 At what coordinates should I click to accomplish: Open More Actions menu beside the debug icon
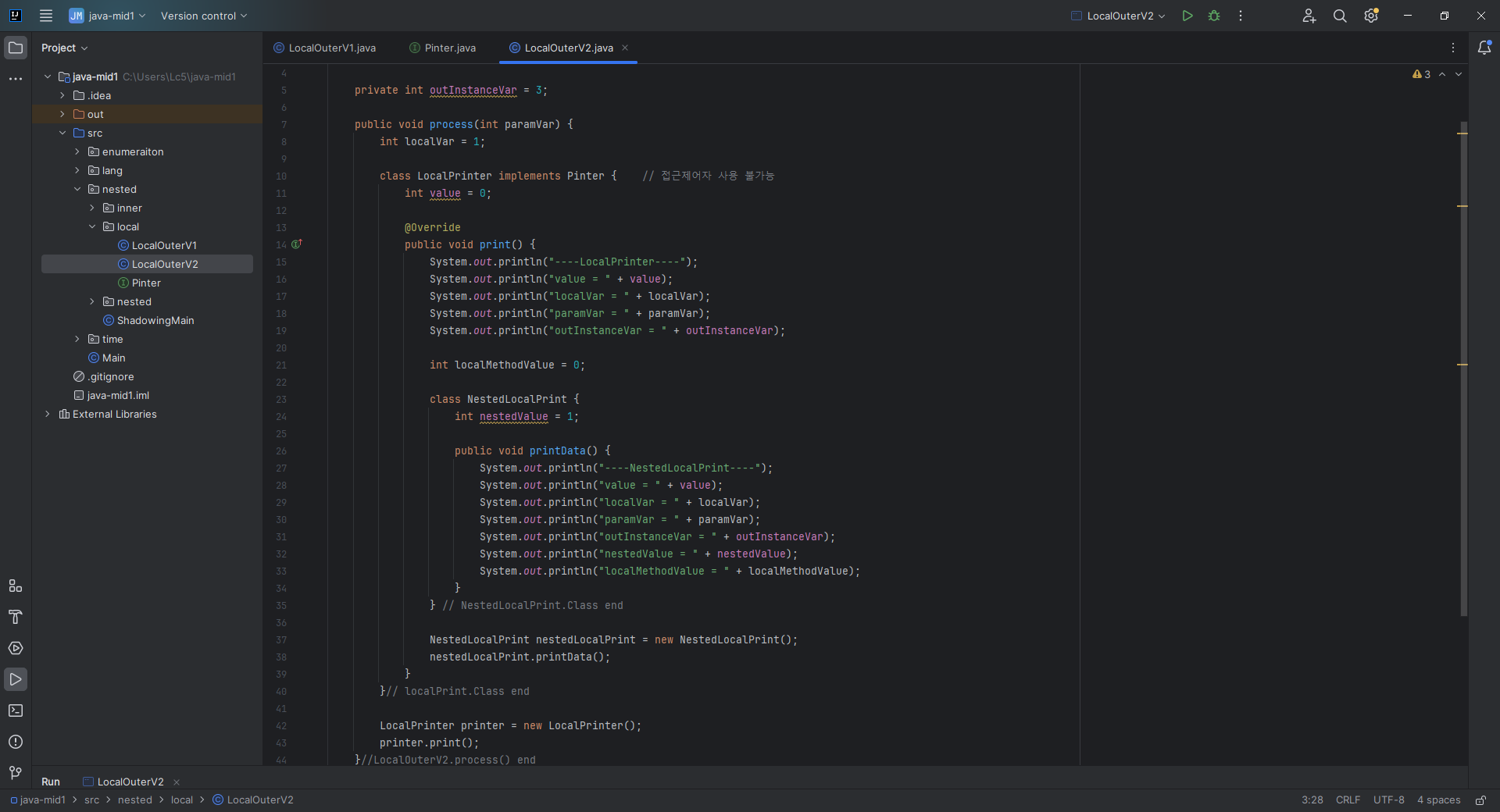(x=1241, y=16)
